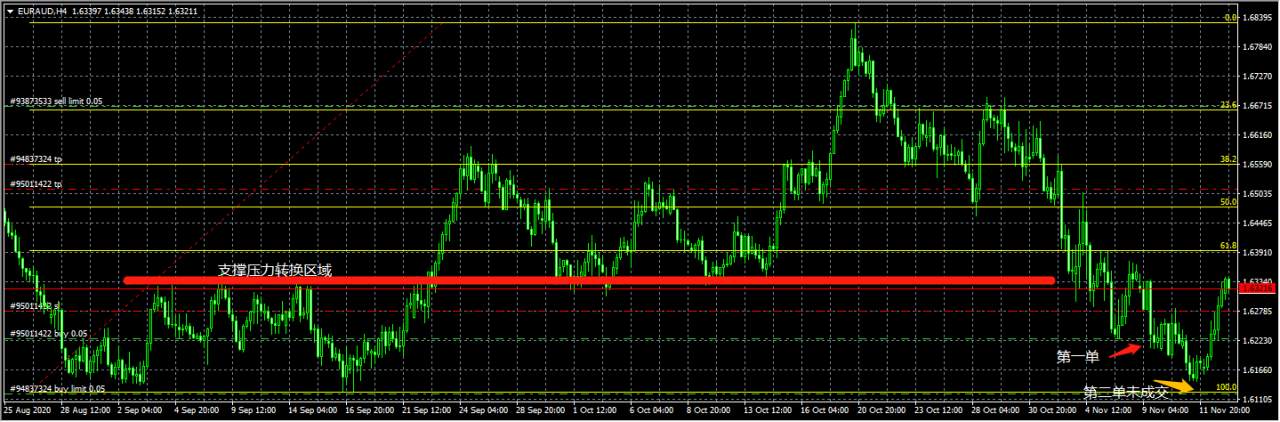Screen dimensions: 1280x422
Task: Click the 21 Sep 12:00 time axis label
Action: [429, 410]
